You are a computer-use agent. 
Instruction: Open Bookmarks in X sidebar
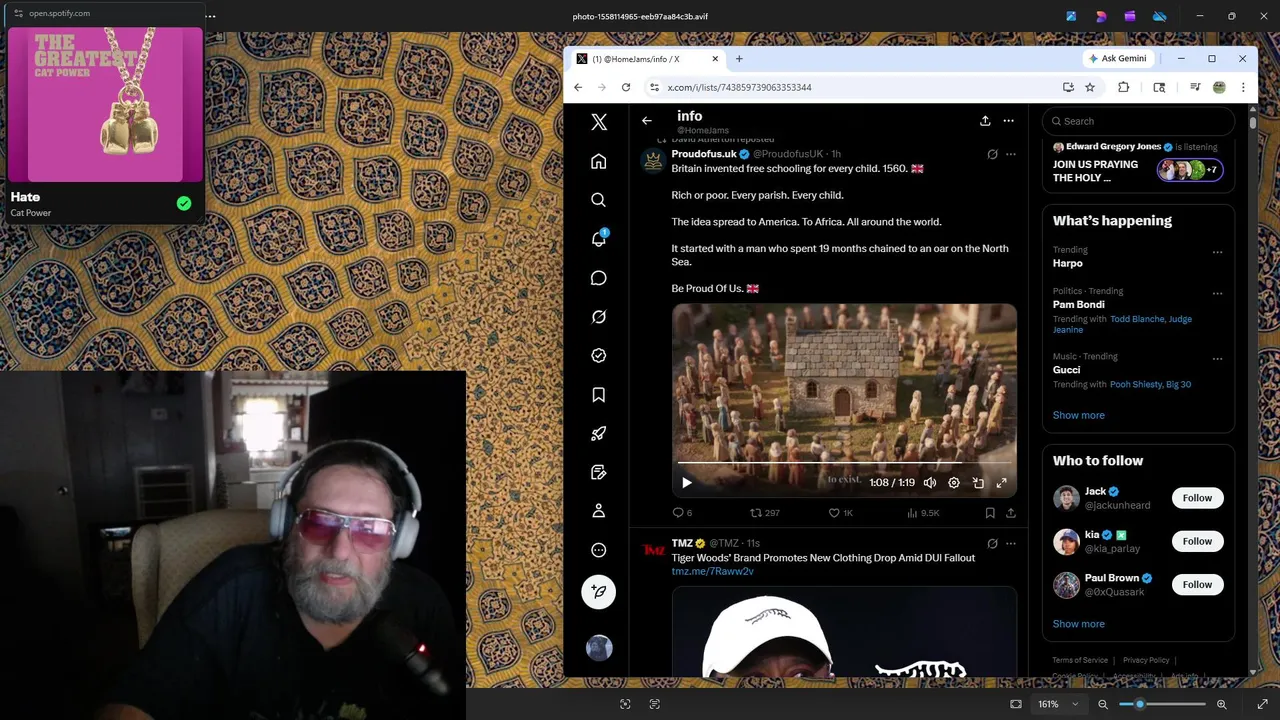tap(598, 395)
